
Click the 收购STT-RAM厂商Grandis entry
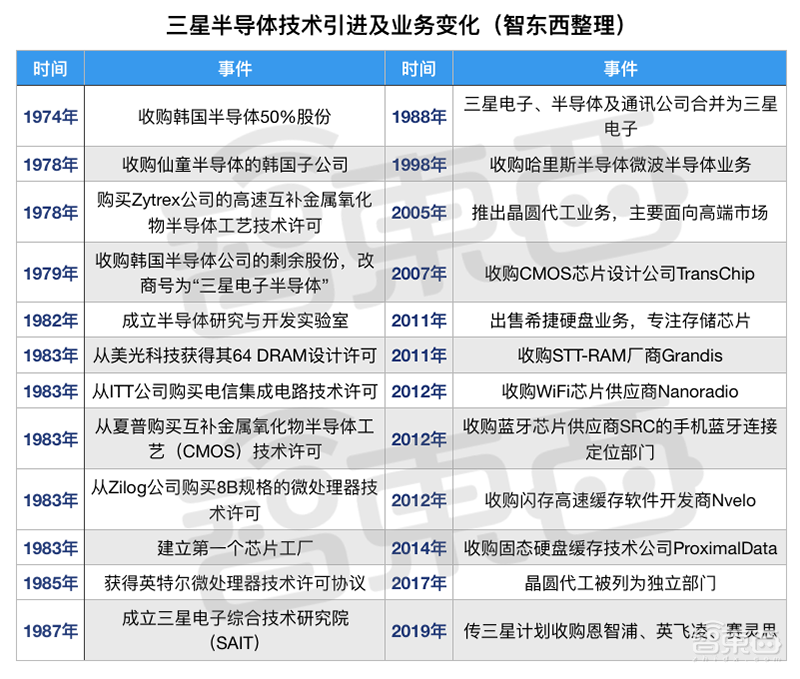click(621, 356)
